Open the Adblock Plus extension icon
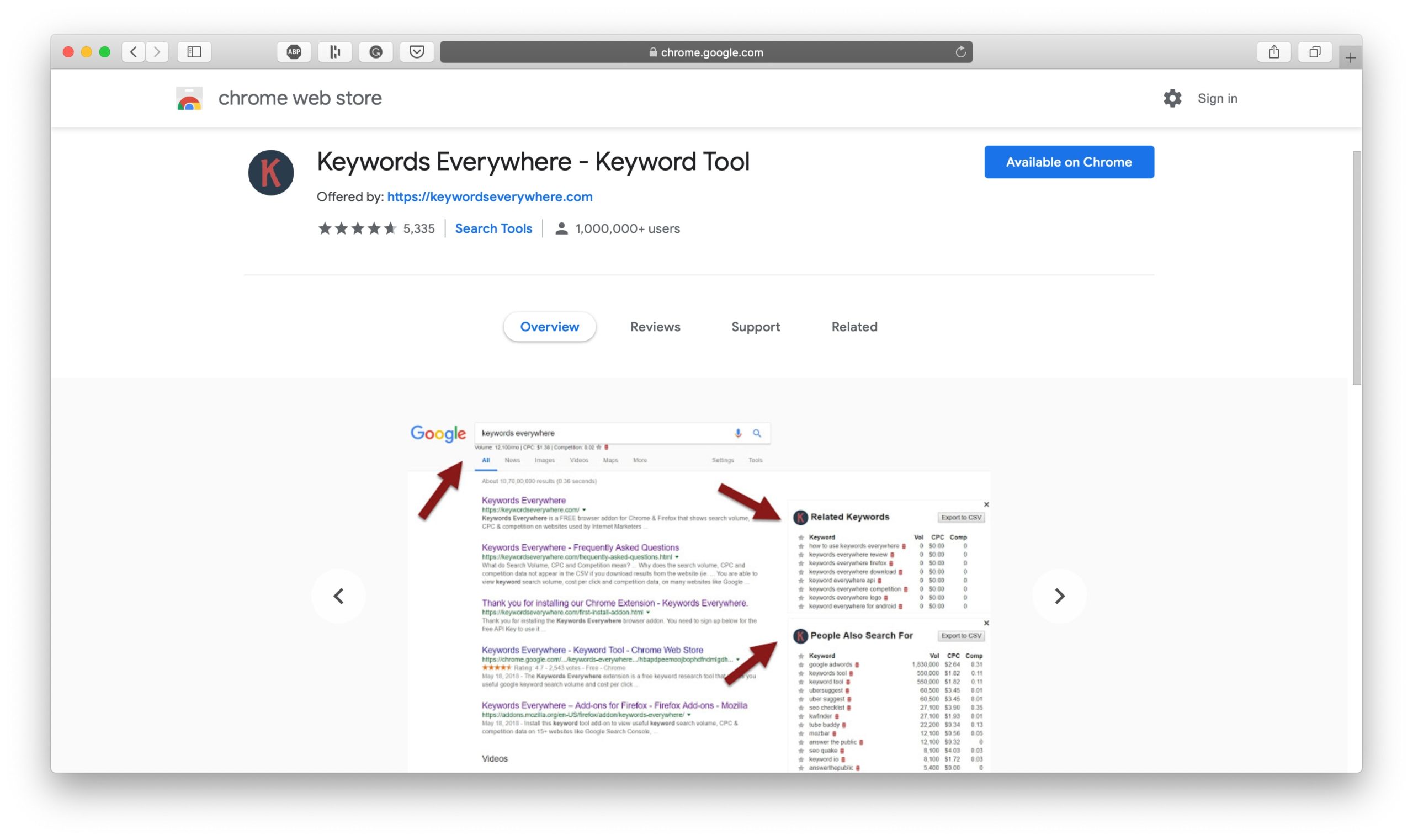This screenshot has height=840, width=1413. point(294,52)
